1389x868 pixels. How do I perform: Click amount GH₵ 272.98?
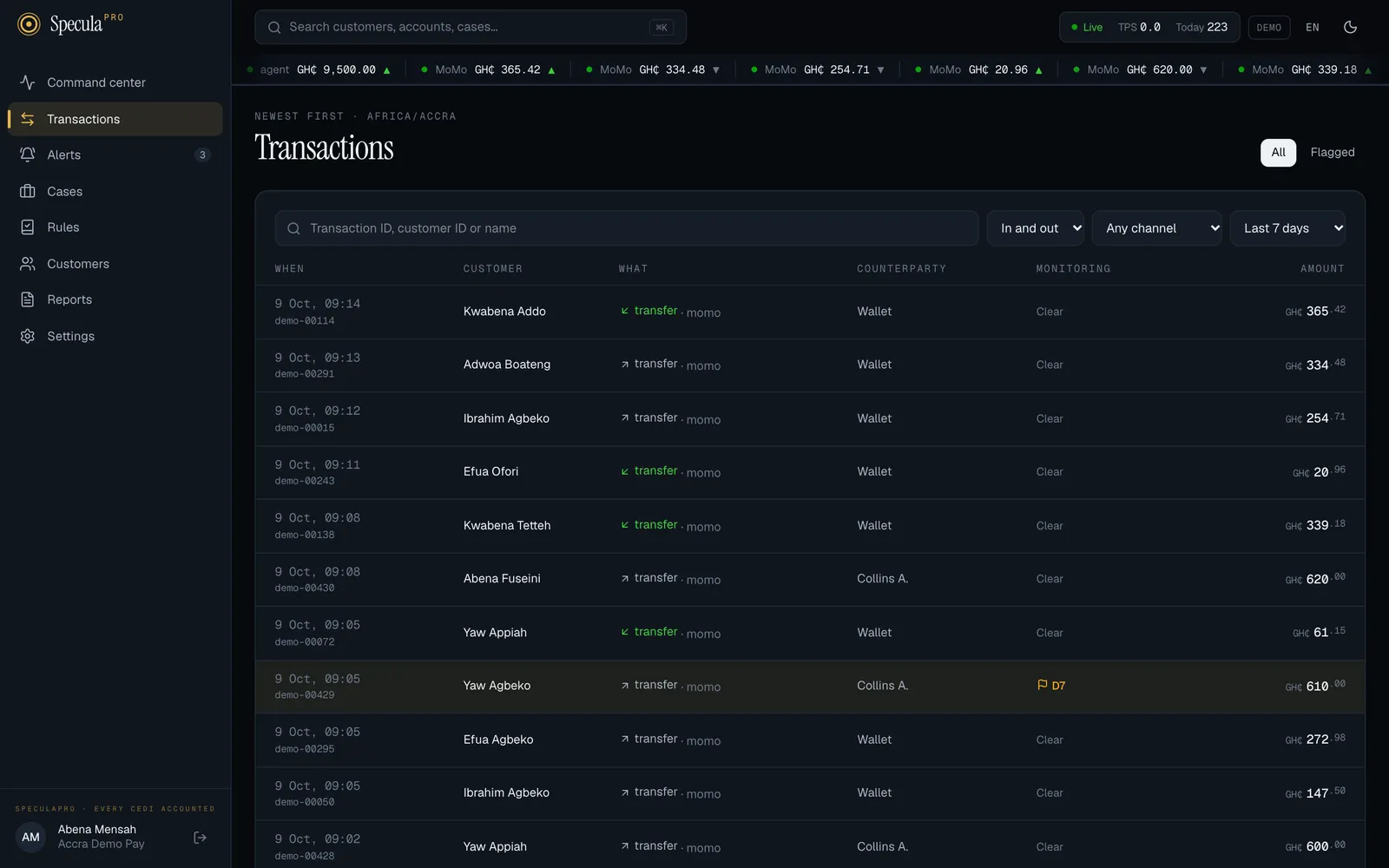1315,739
